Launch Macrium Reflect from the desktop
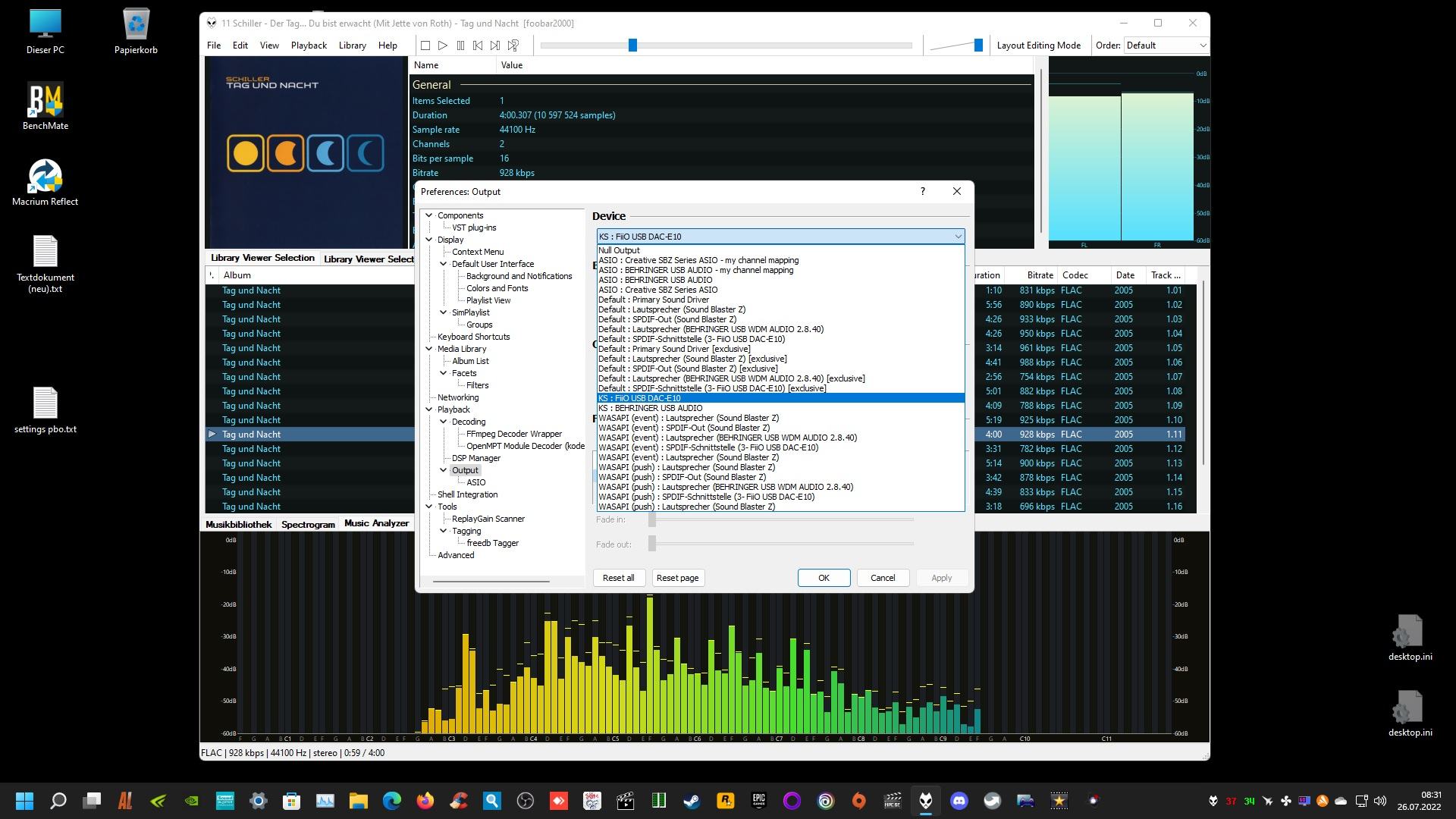The width and height of the screenshot is (1456, 819). [45, 183]
